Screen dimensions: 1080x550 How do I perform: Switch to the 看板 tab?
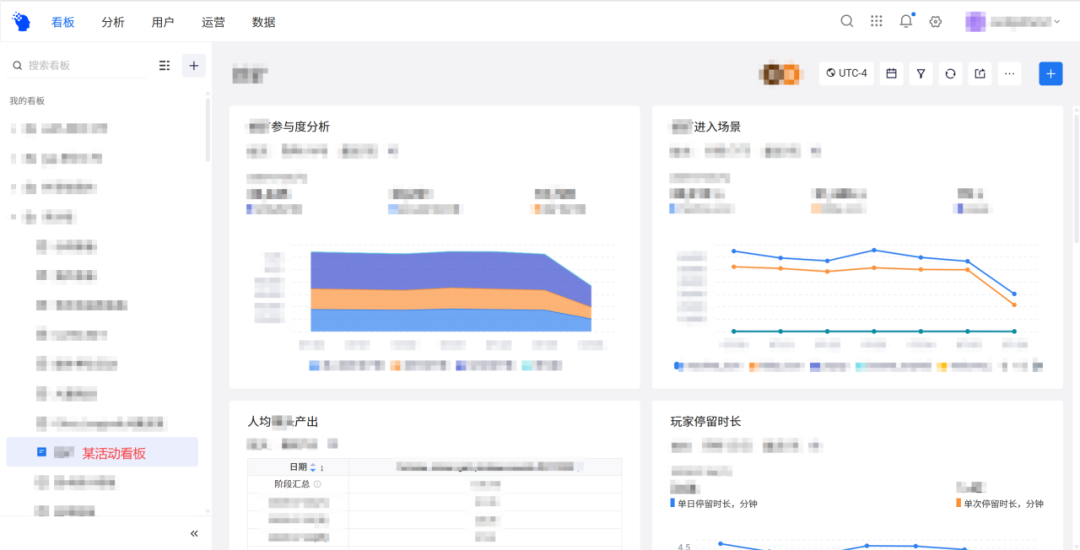(x=63, y=22)
